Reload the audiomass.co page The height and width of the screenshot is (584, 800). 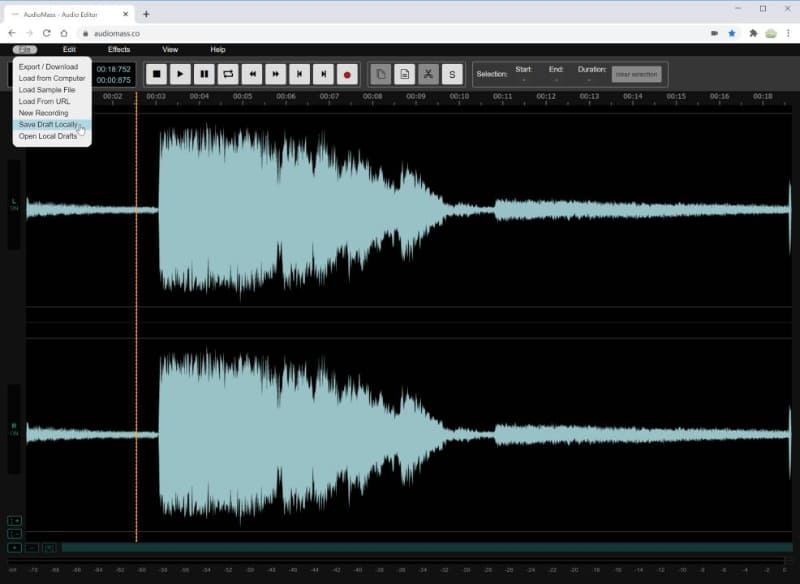tap(46, 33)
